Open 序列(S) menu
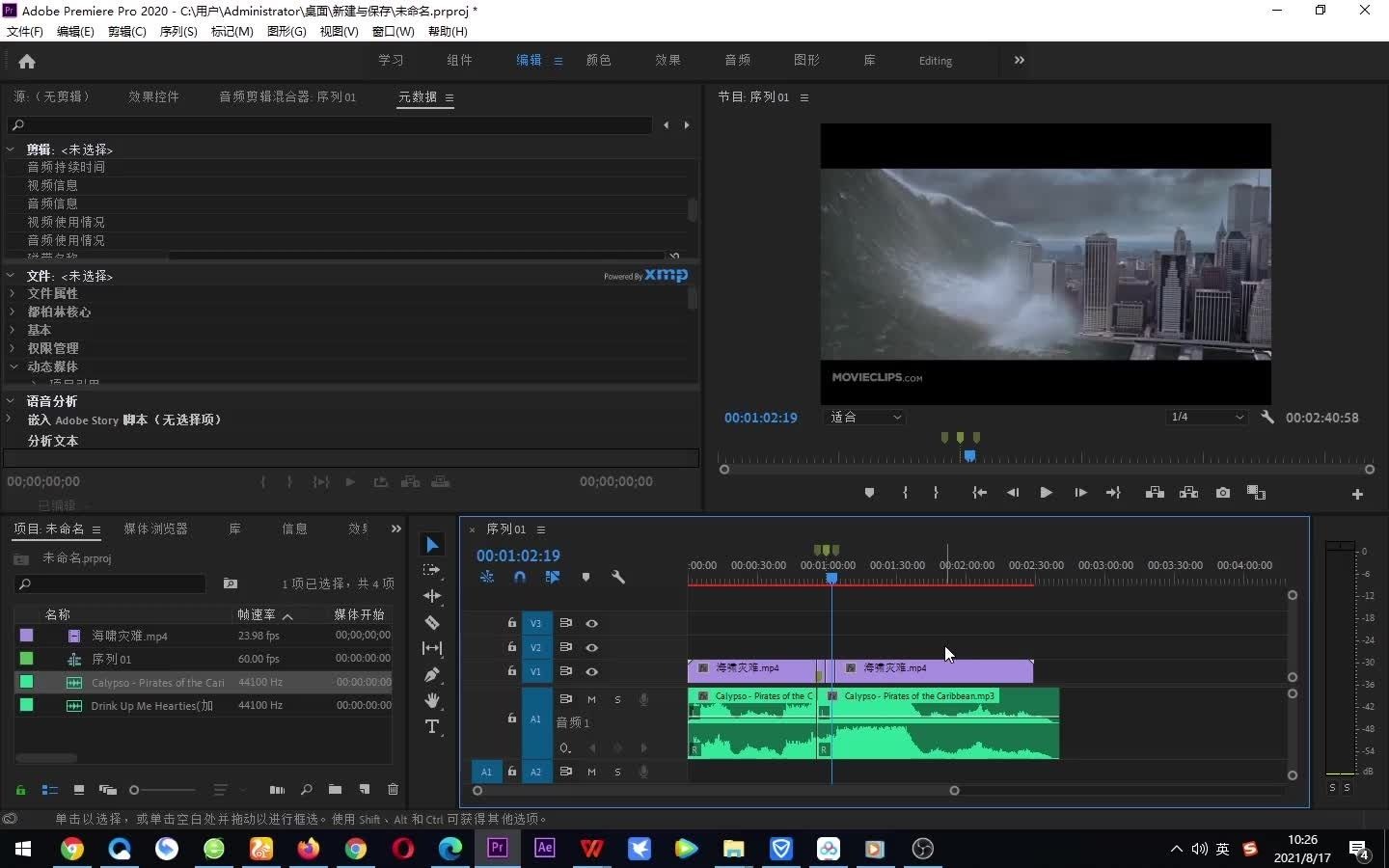The height and width of the screenshot is (868, 1389). tap(178, 31)
